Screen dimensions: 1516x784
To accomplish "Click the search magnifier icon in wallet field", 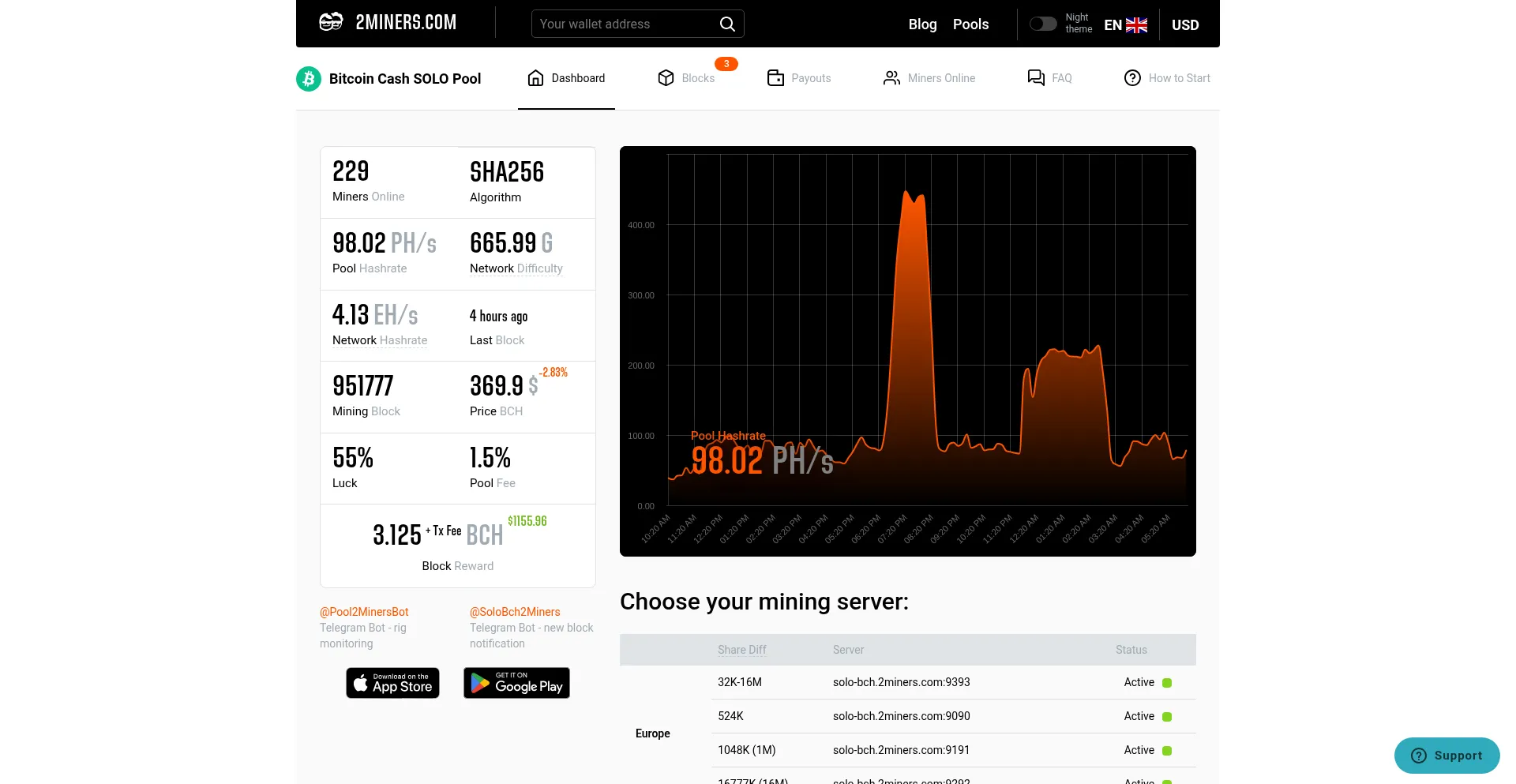I will [x=727, y=24].
